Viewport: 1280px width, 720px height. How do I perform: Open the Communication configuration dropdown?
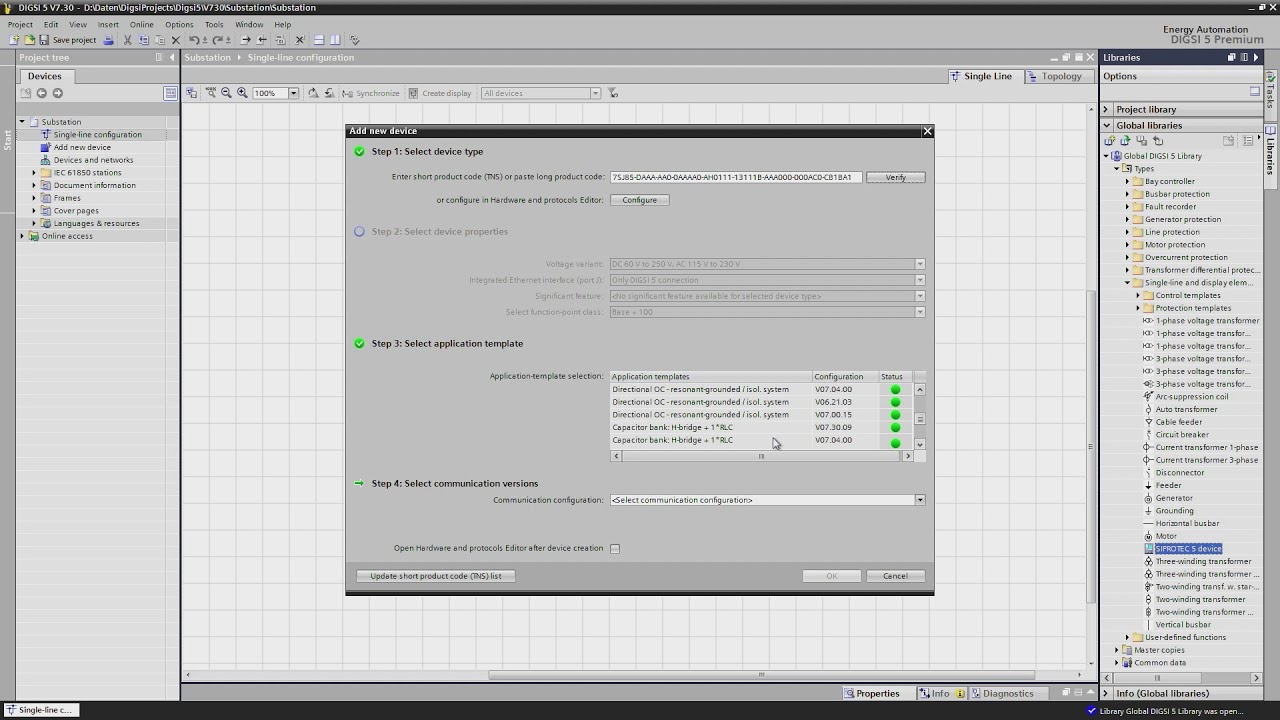(920, 500)
